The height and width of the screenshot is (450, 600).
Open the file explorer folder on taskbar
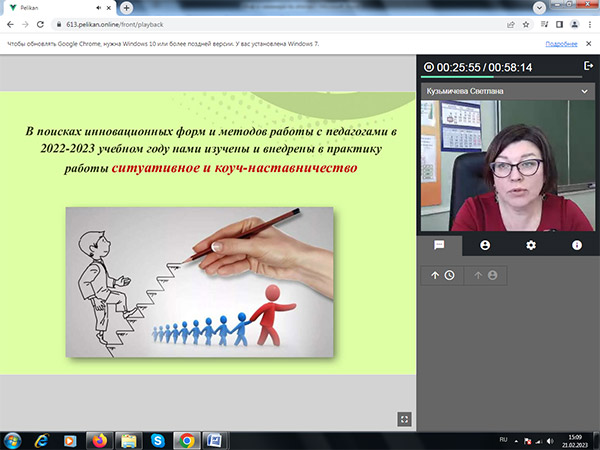[129, 441]
